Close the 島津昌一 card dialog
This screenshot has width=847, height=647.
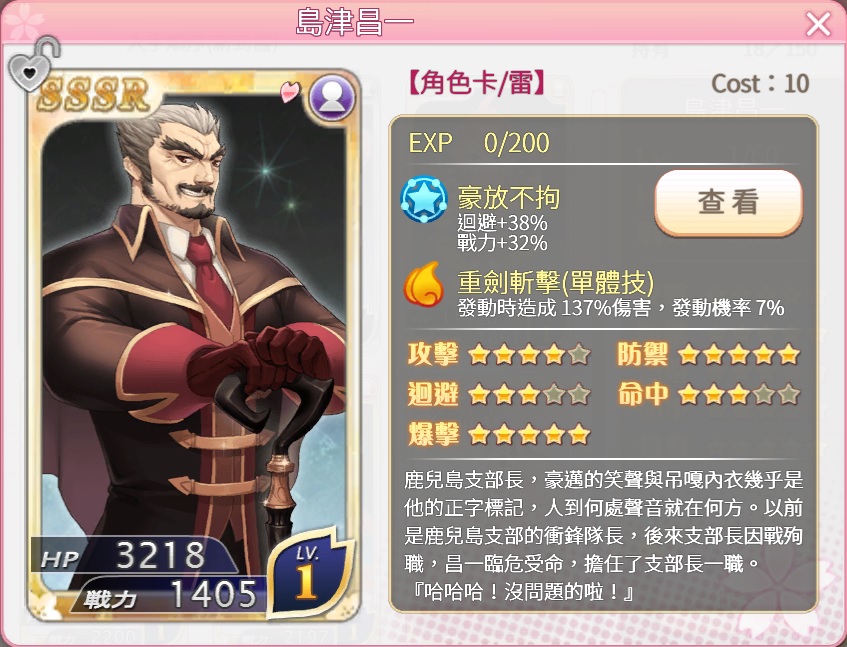point(818,24)
